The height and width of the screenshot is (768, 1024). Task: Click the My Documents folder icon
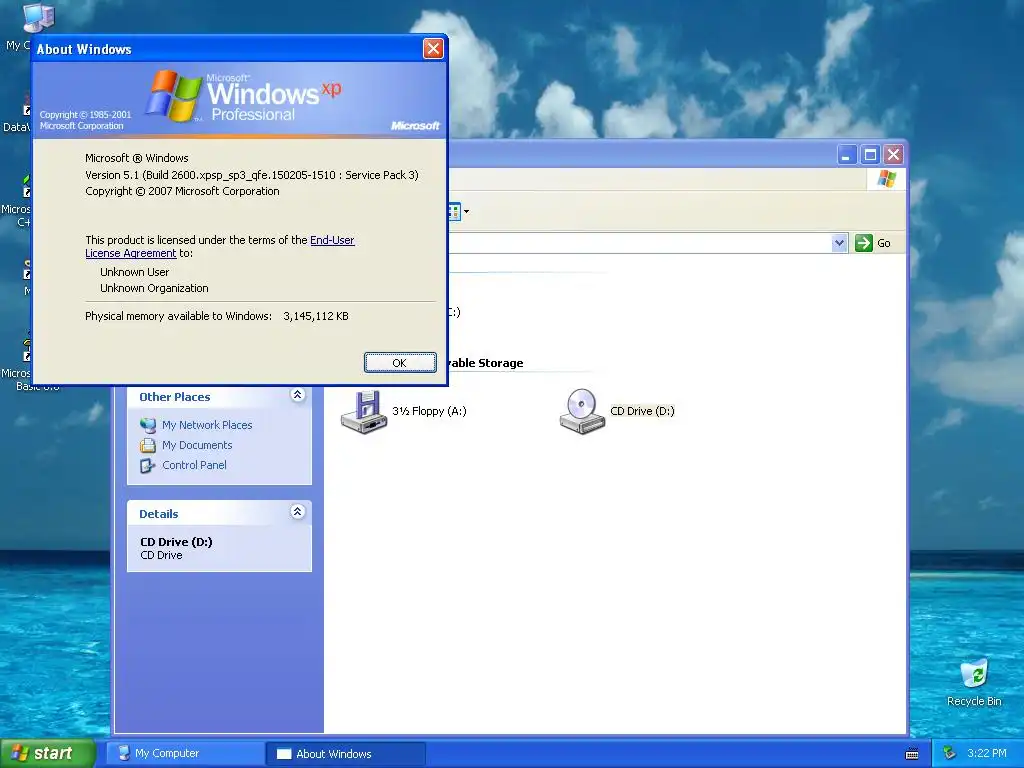tap(148, 445)
